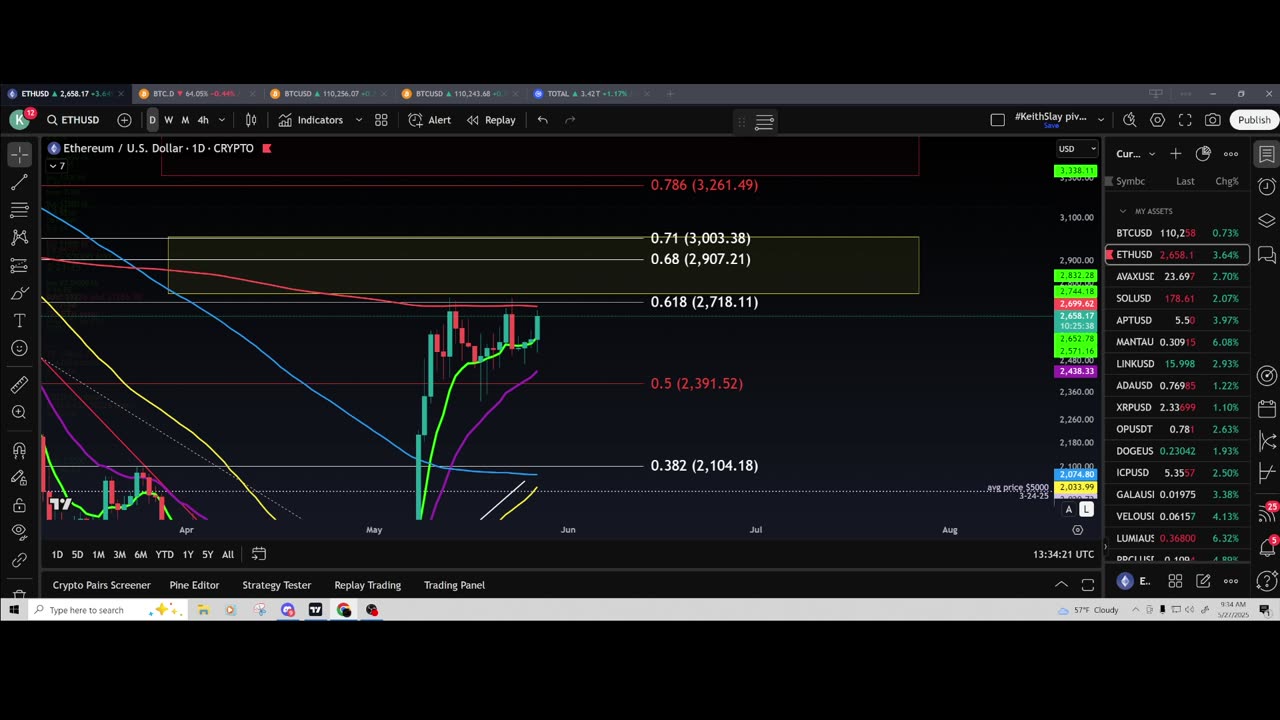Open the object tree layers panel
This screenshot has width=1280, height=720.
(x=1267, y=220)
